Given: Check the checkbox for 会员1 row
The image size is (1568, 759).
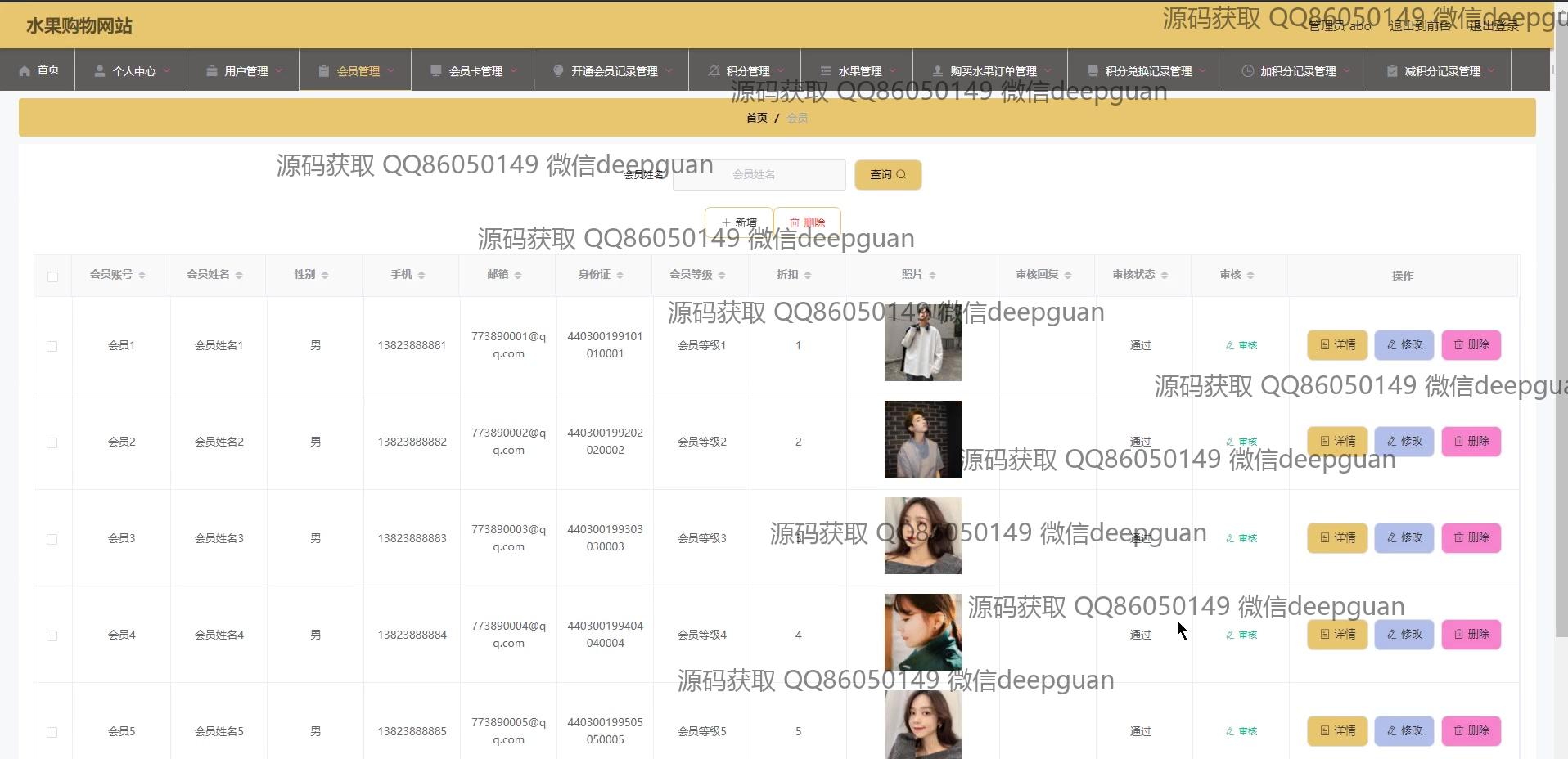Looking at the screenshot, I should 52,346.
